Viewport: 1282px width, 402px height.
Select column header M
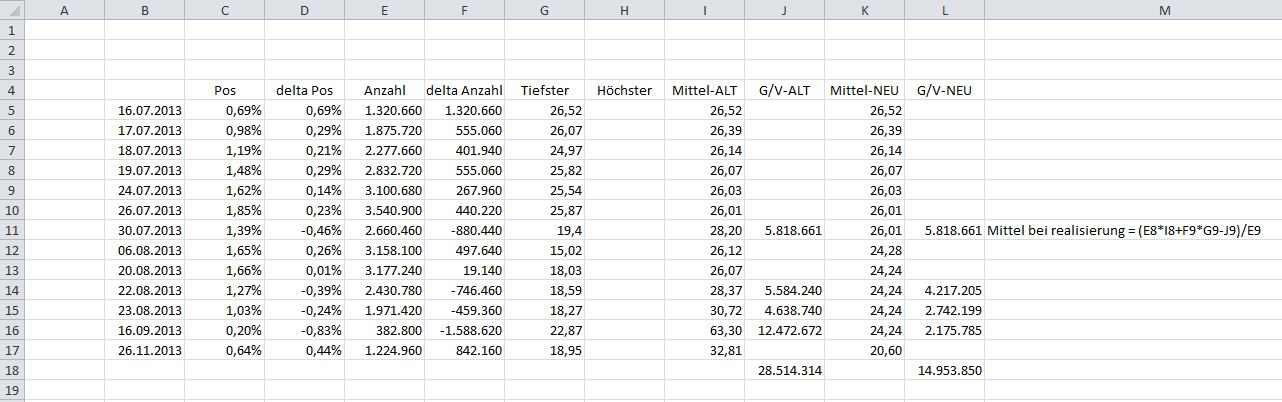1133,10
